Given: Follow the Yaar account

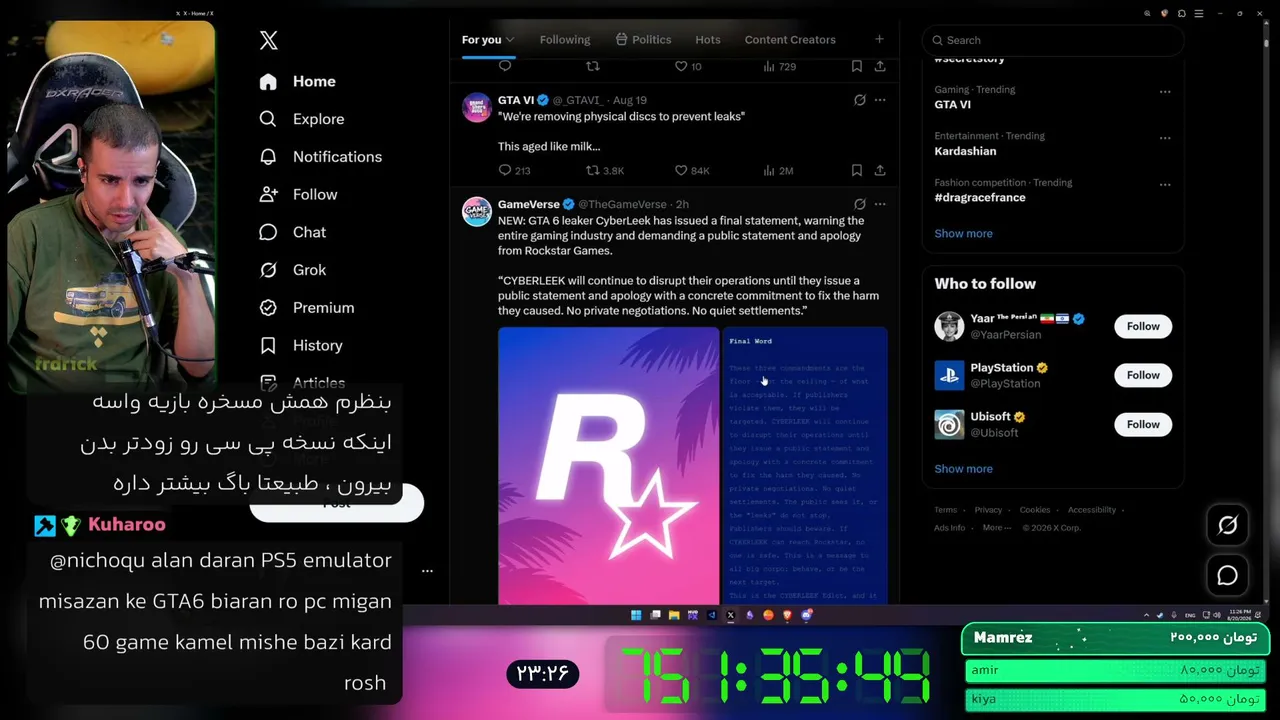Looking at the screenshot, I should click(x=1143, y=326).
